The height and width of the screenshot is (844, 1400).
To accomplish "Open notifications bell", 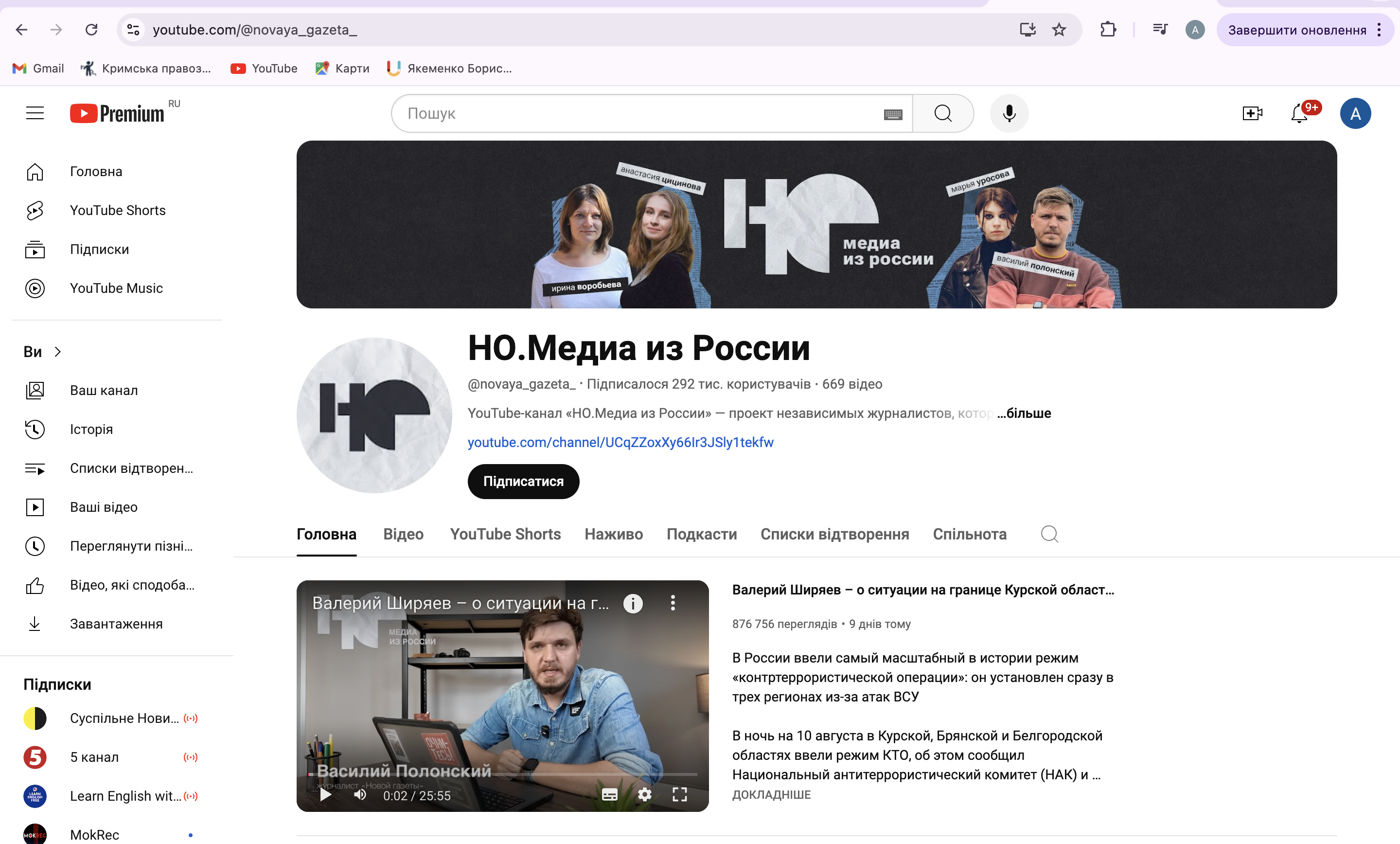I will coord(1299,113).
